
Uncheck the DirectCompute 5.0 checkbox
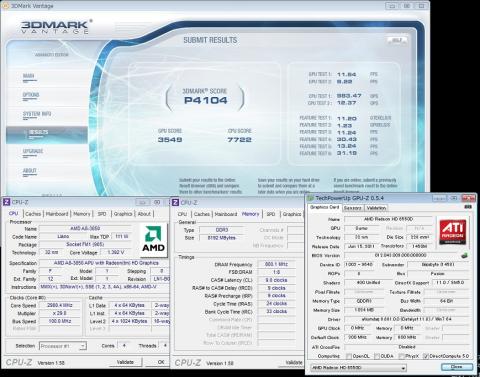pyautogui.click(x=425, y=356)
